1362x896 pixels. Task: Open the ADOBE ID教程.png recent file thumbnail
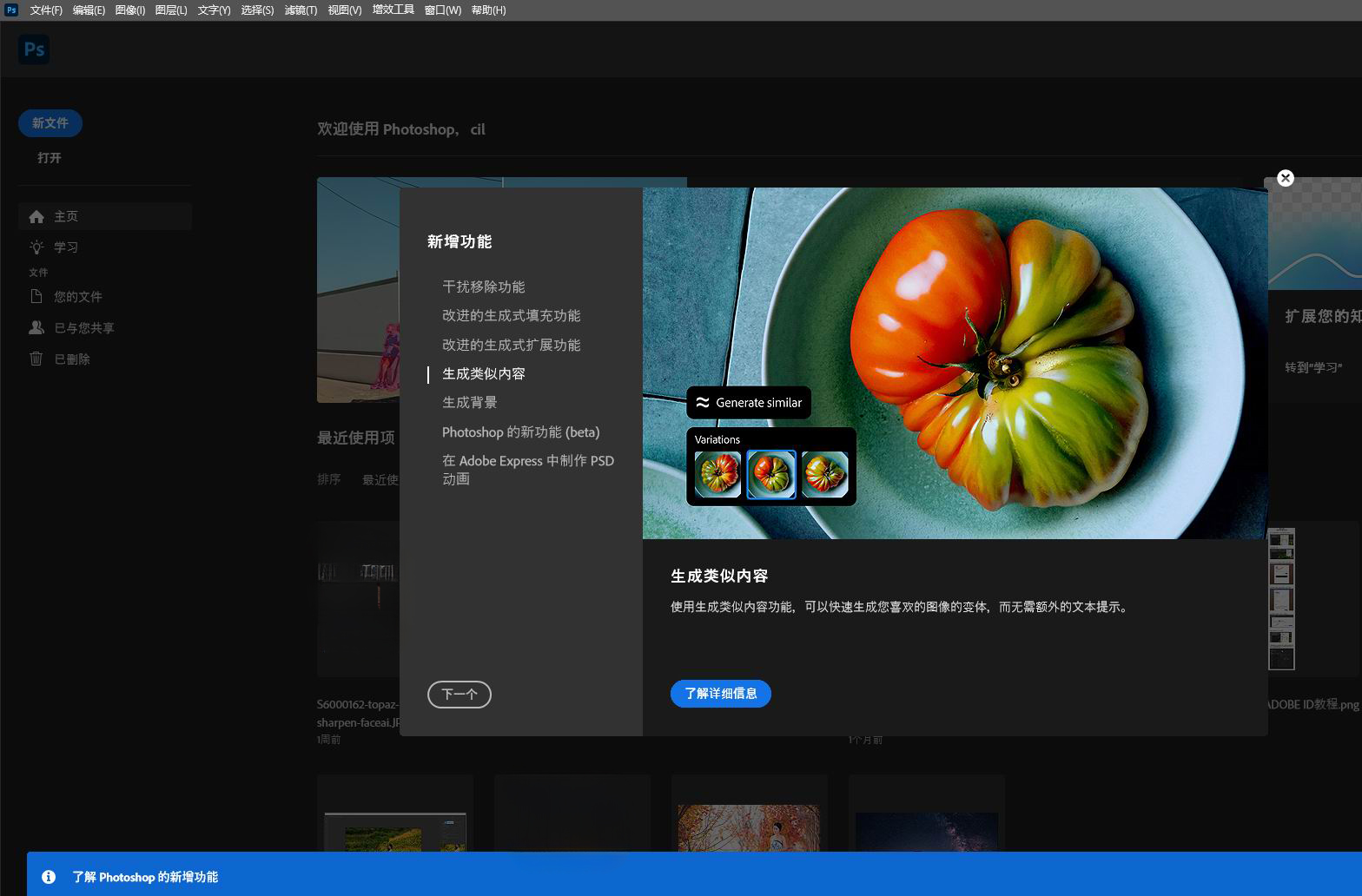pyautogui.click(x=1281, y=599)
